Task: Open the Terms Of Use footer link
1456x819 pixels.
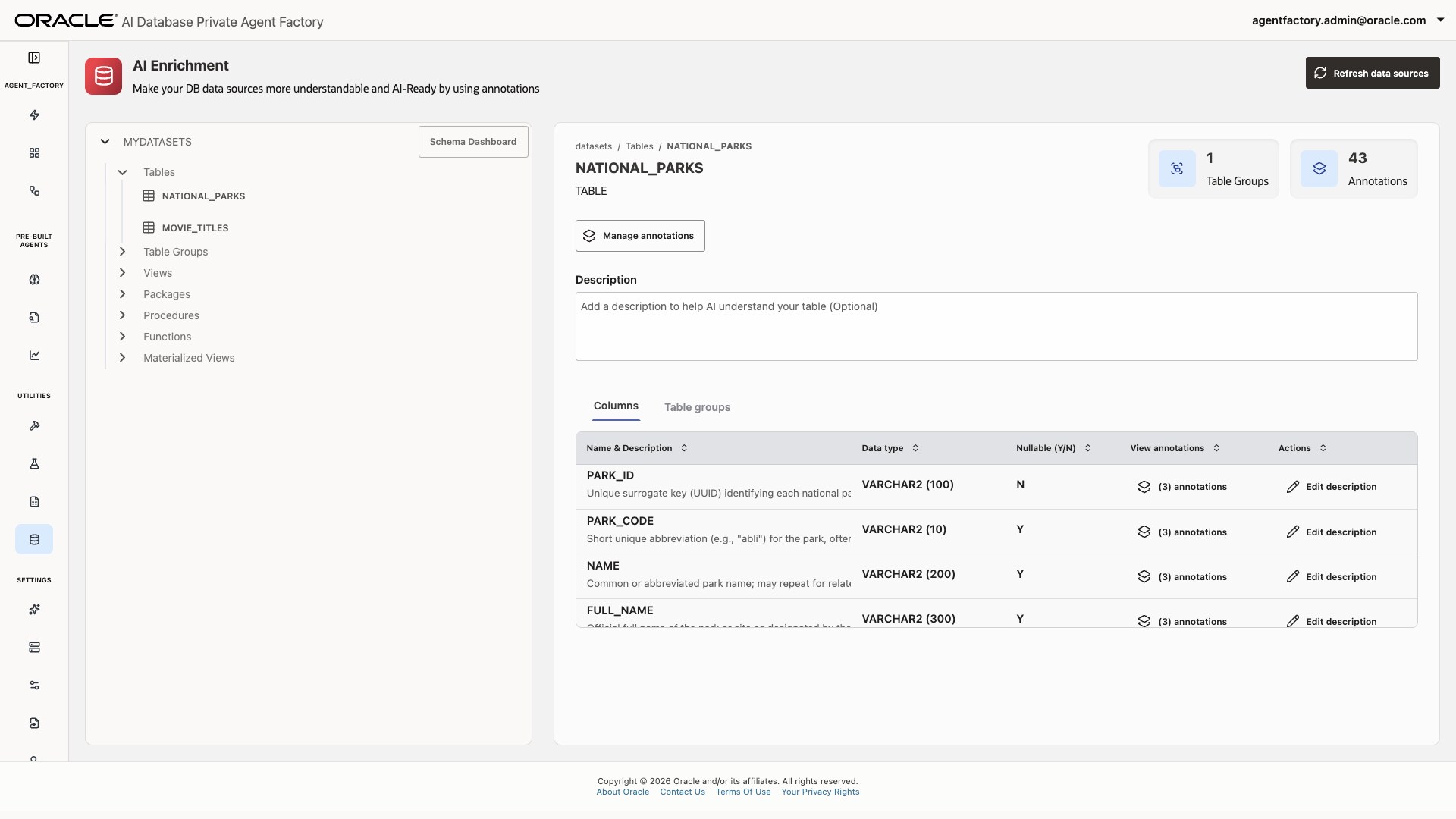Action: pos(743,792)
